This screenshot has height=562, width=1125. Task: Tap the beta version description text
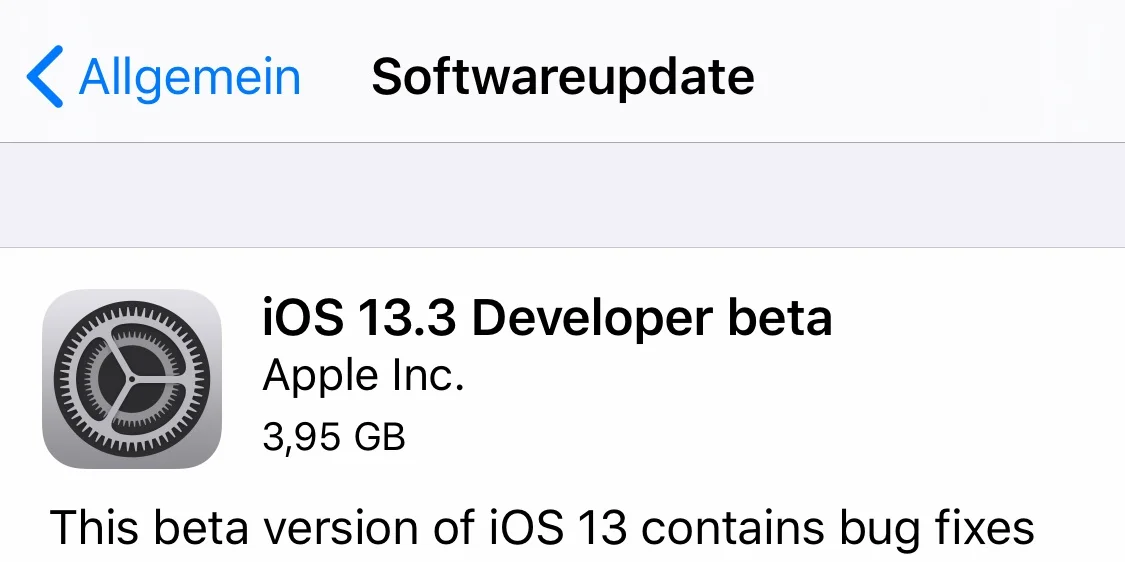pos(542,527)
